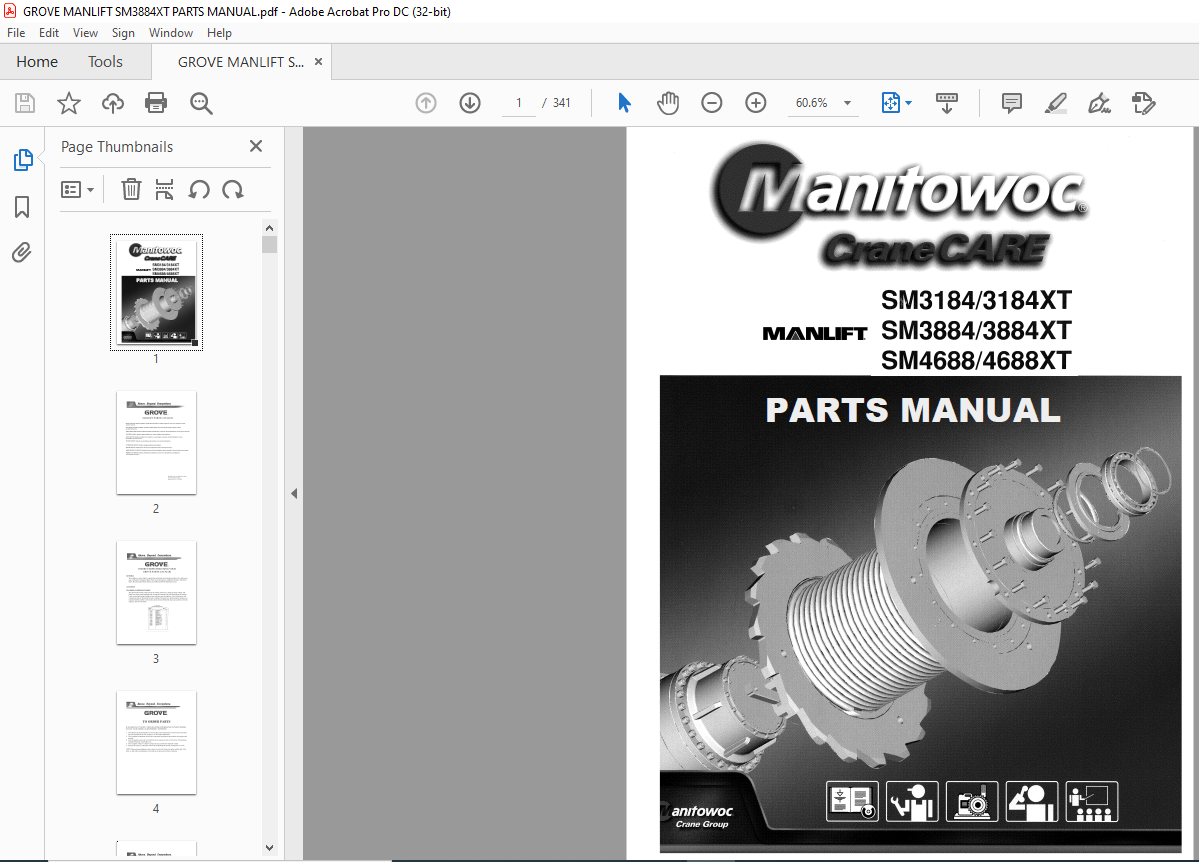Upload file to cloud icon

[x=112, y=102]
